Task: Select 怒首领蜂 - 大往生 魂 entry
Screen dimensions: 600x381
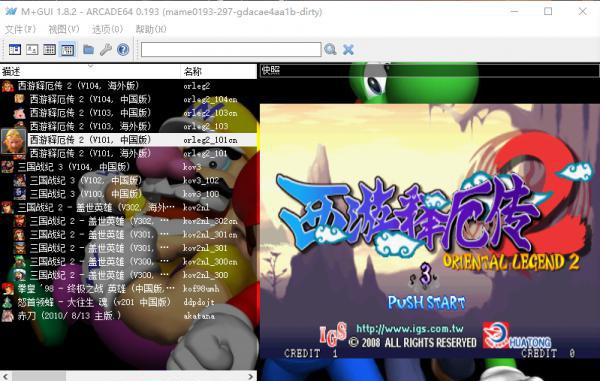Action: click(x=94, y=302)
